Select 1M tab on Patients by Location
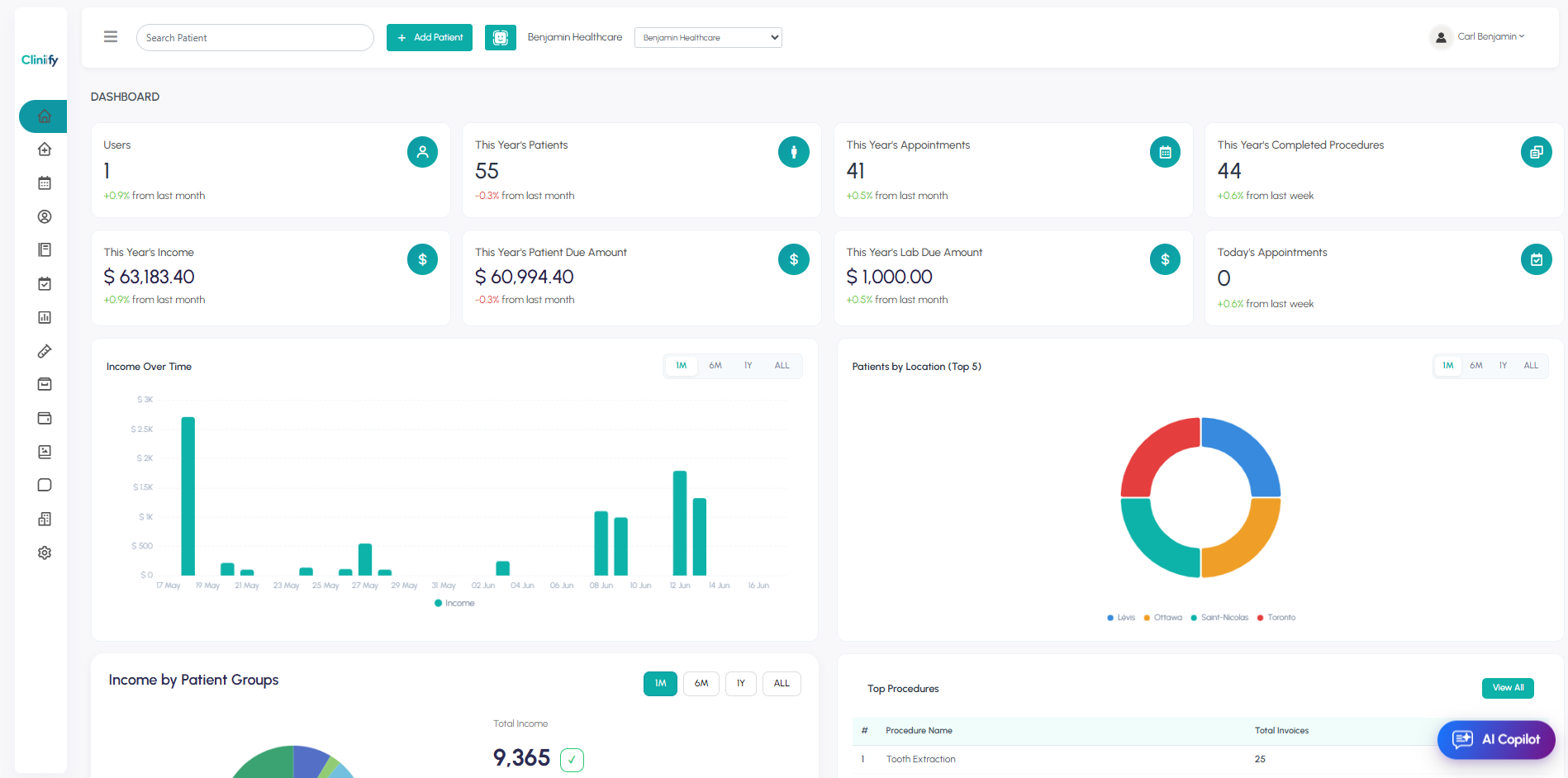This screenshot has height=778, width=1568. click(1448, 366)
